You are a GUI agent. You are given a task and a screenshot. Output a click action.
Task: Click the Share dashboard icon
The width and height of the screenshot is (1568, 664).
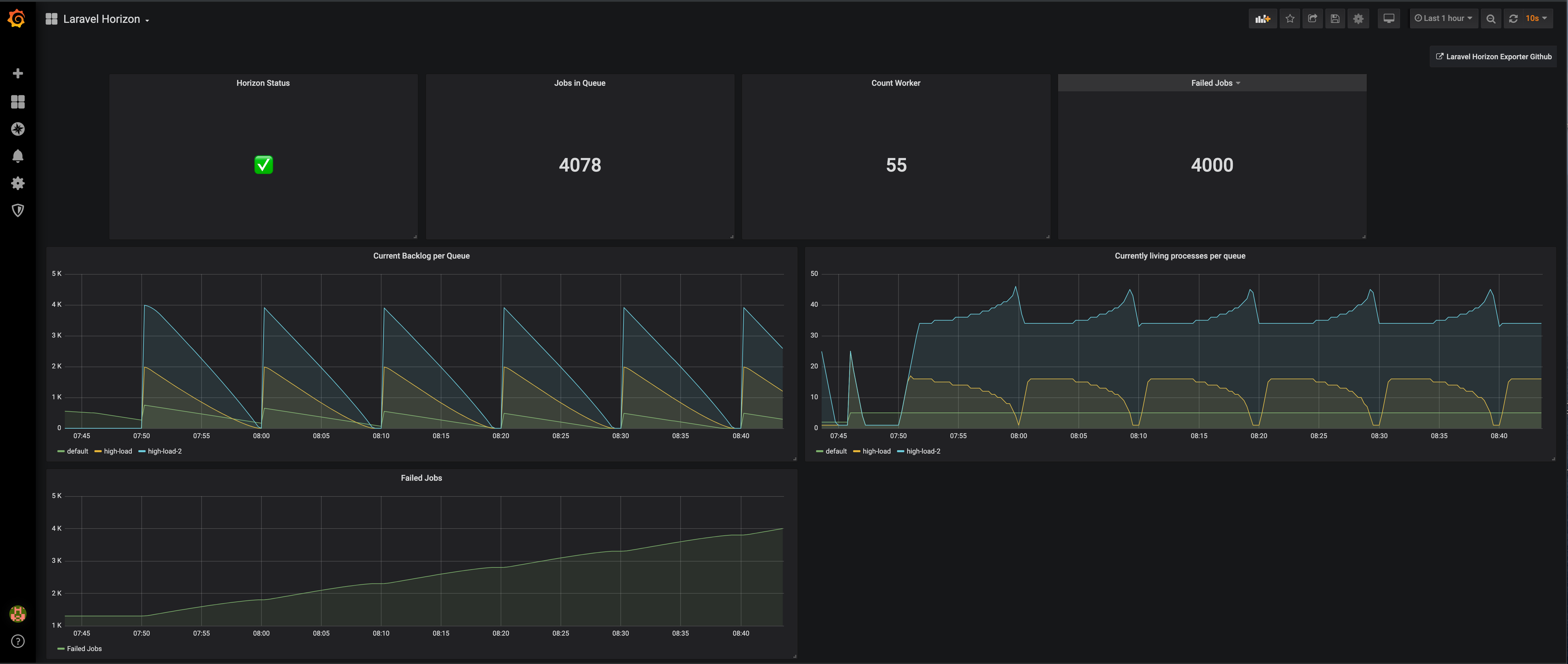pyautogui.click(x=1312, y=19)
